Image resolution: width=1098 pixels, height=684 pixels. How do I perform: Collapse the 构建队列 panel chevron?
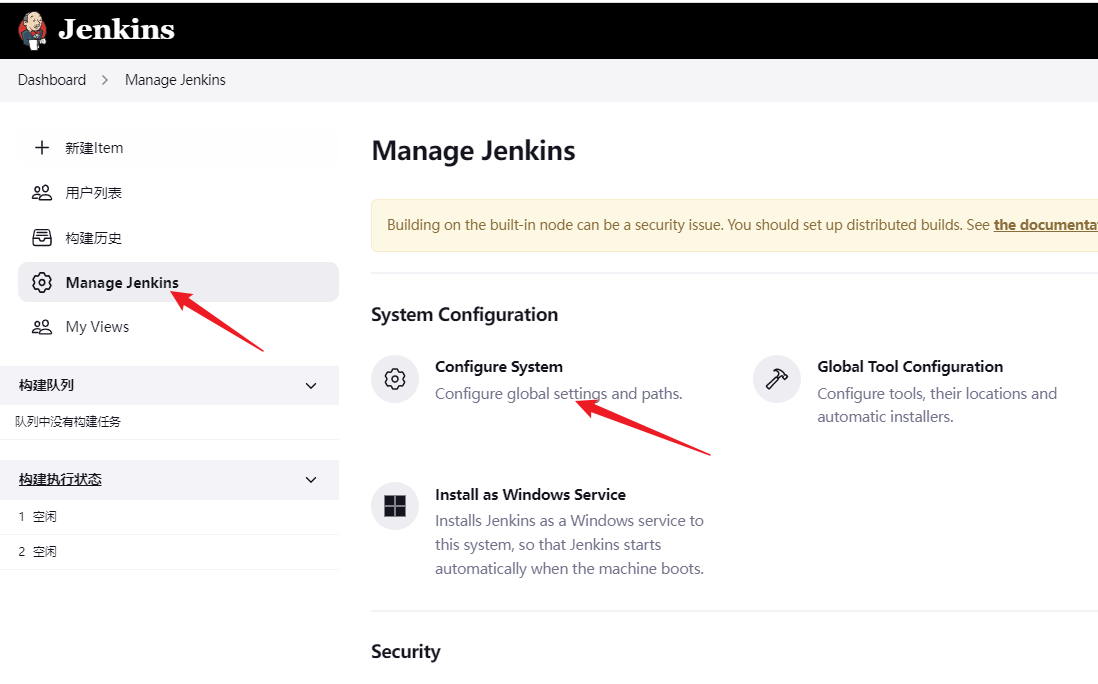(311, 386)
